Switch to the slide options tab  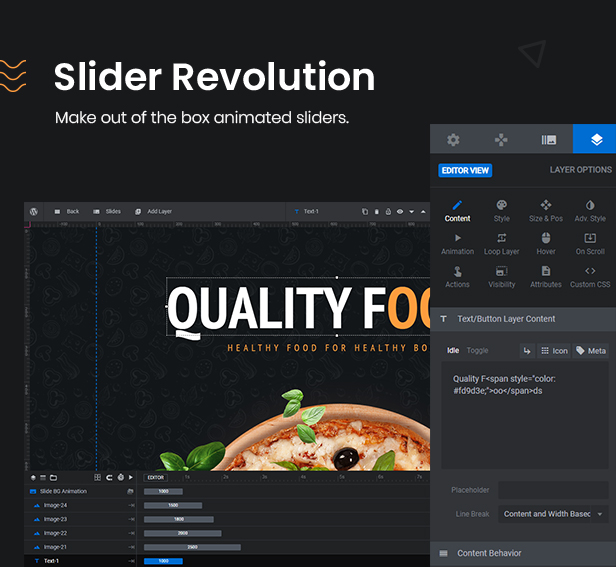(x=548, y=139)
